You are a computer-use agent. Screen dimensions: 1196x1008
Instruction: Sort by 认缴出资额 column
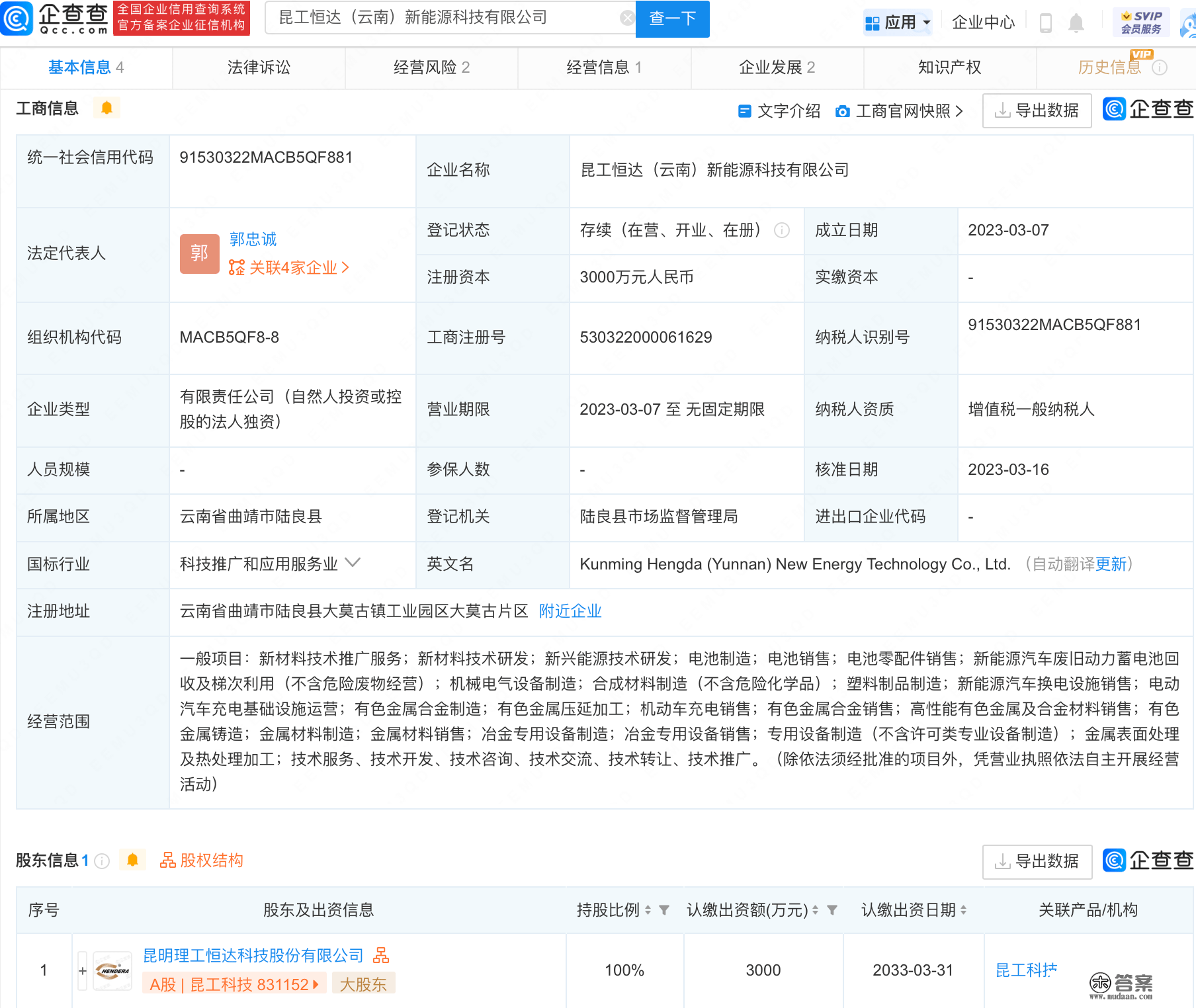point(815,910)
